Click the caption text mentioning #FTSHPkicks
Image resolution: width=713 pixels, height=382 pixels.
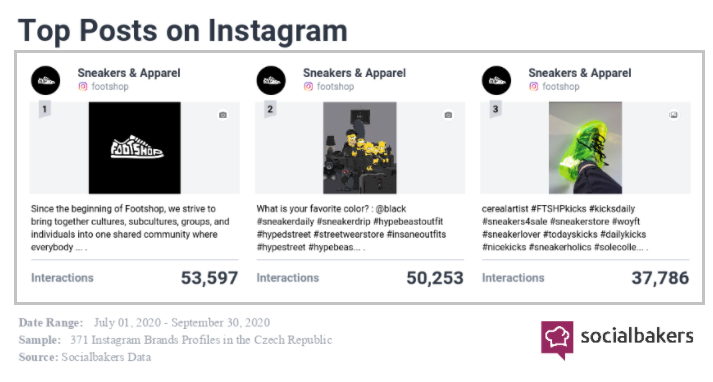coord(564,228)
